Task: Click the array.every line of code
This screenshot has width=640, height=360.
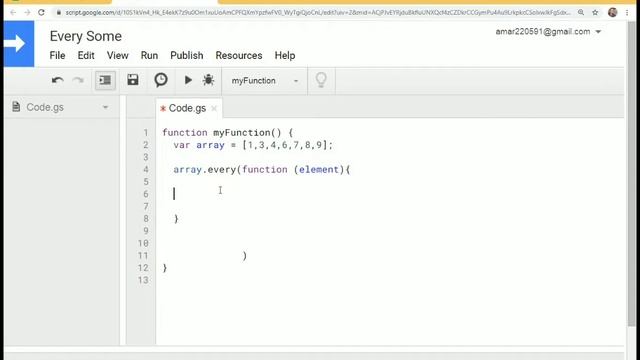Action: pyautogui.click(x=262, y=169)
